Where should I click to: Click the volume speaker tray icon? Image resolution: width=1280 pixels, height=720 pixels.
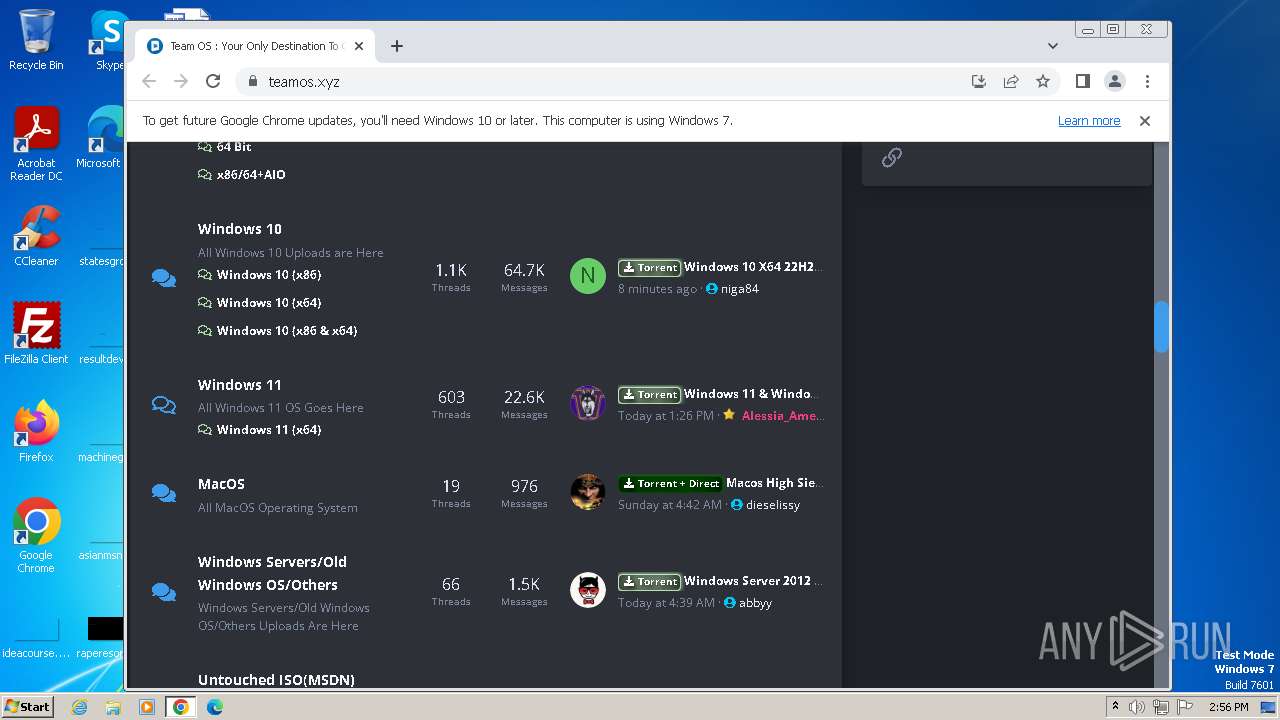(1137, 707)
